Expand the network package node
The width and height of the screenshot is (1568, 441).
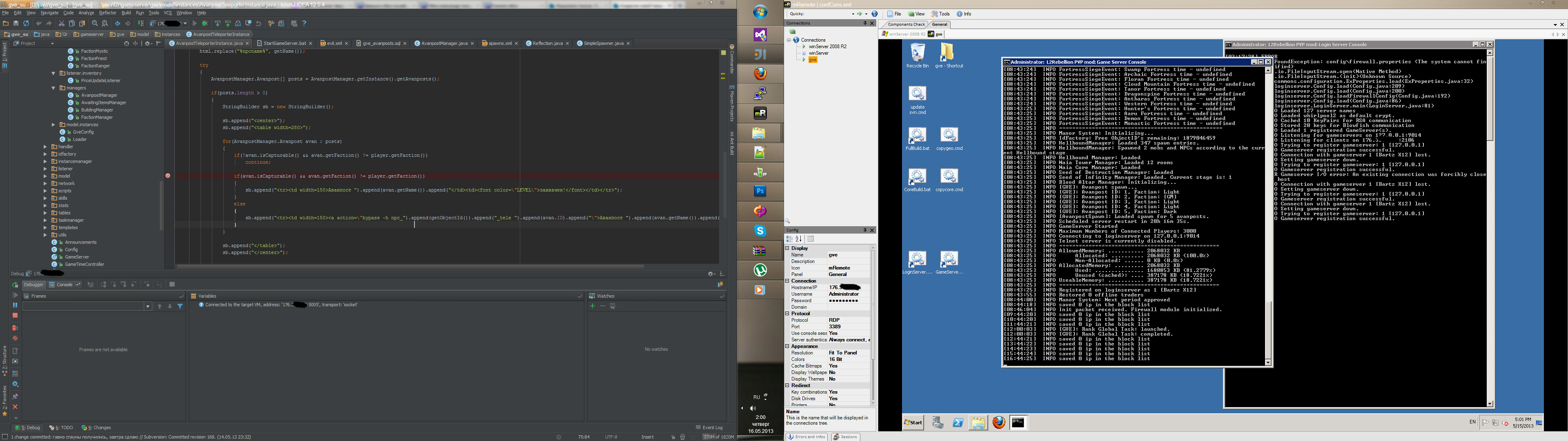[x=45, y=183]
